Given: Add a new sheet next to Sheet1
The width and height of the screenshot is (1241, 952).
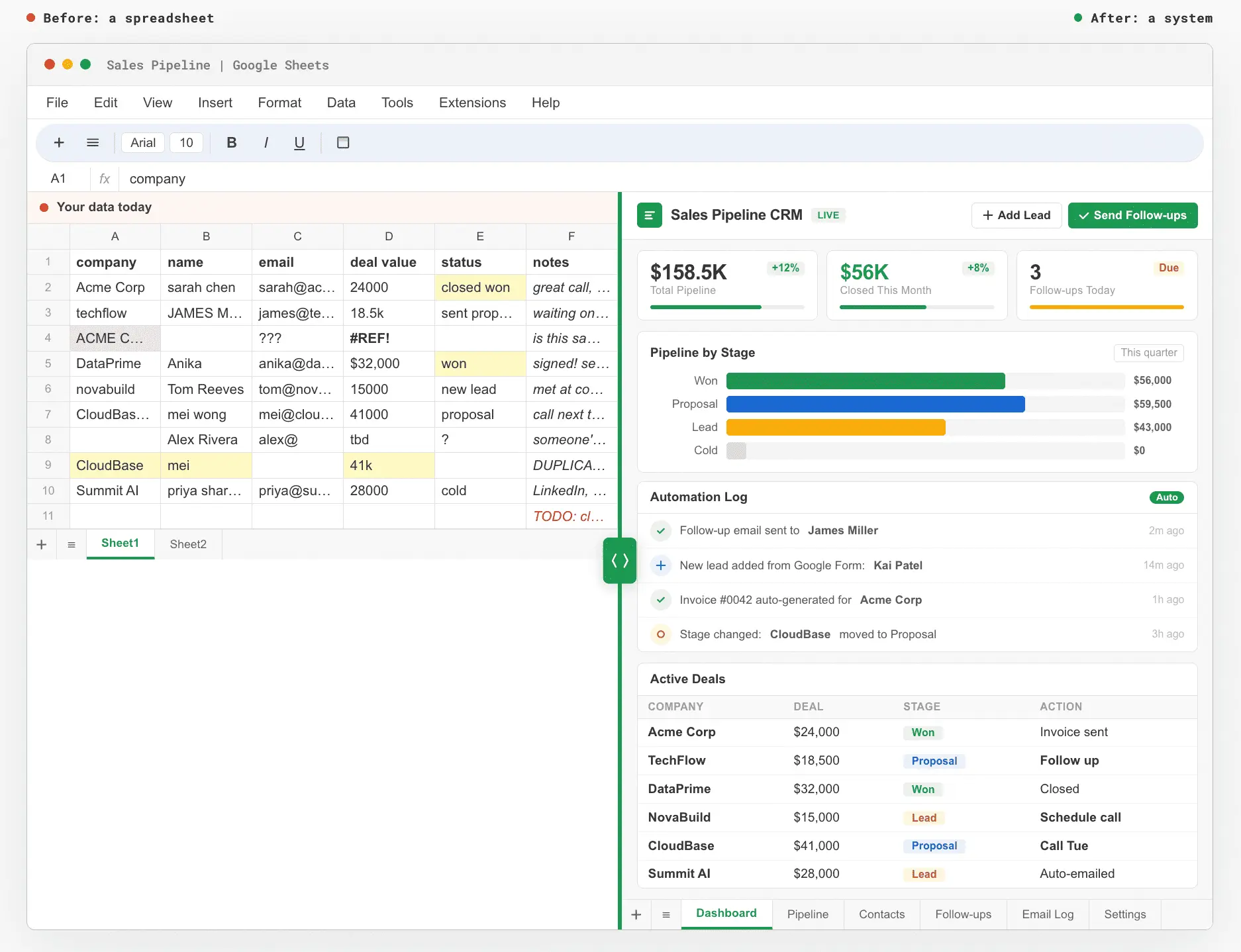Looking at the screenshot, I should coord(41,544).
